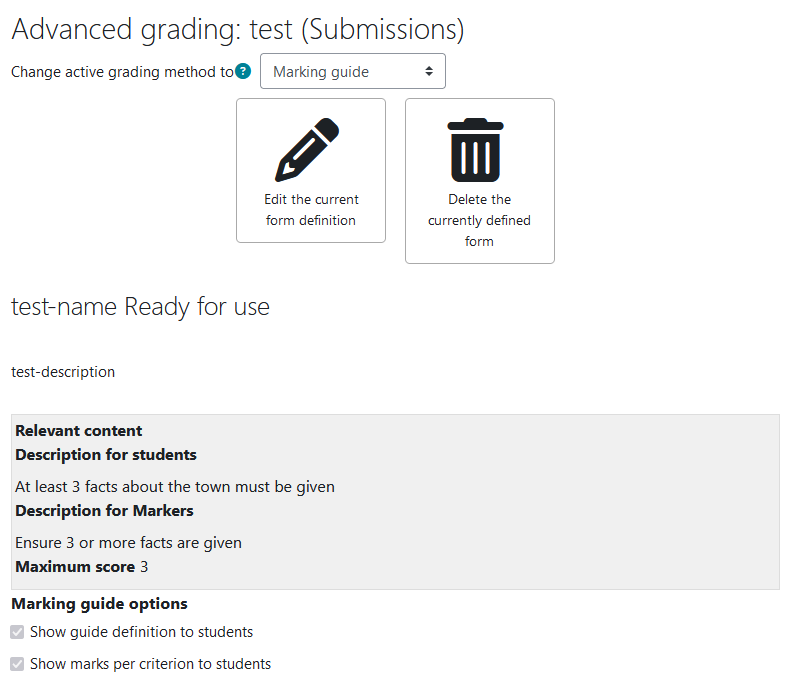
Task: Click the Show guide definition to students label
Action: [141, 632]
